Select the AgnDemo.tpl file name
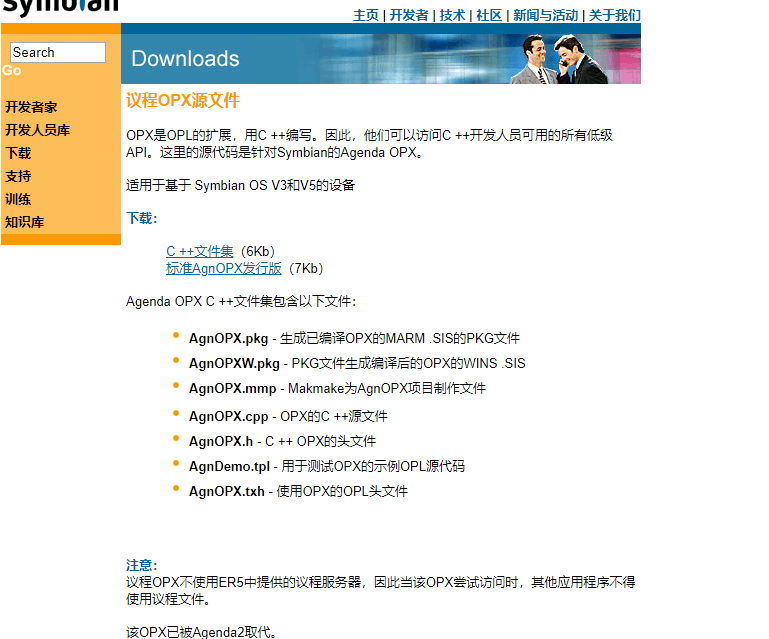Image resolution: width=769 pixels, height=639 pixels. pos(229,467)
